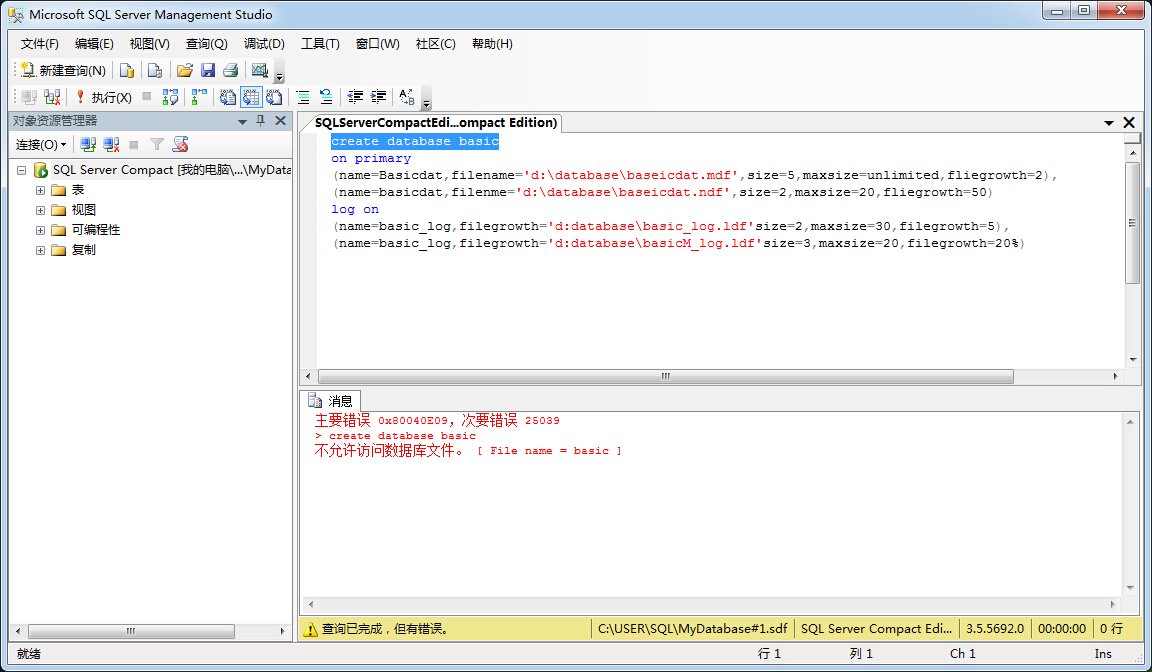Open the 编辑(E) menu
This screenshot has width=1152, height=672.
pyautogui.click(x=94, y=43)
